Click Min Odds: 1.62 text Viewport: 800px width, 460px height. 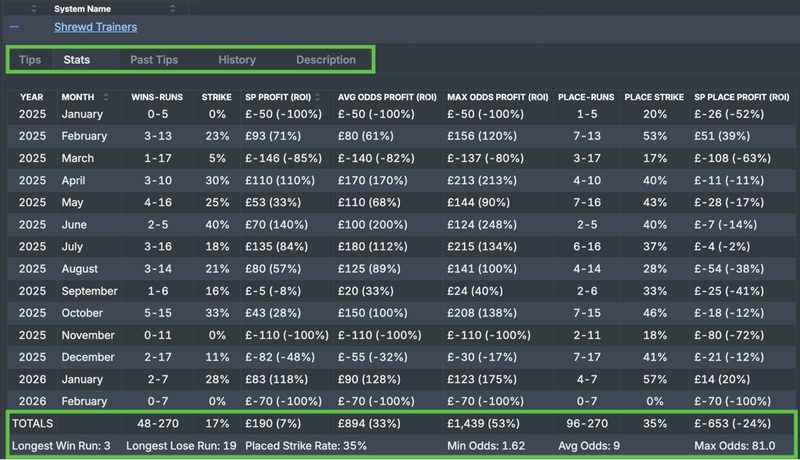click(486, 446)
